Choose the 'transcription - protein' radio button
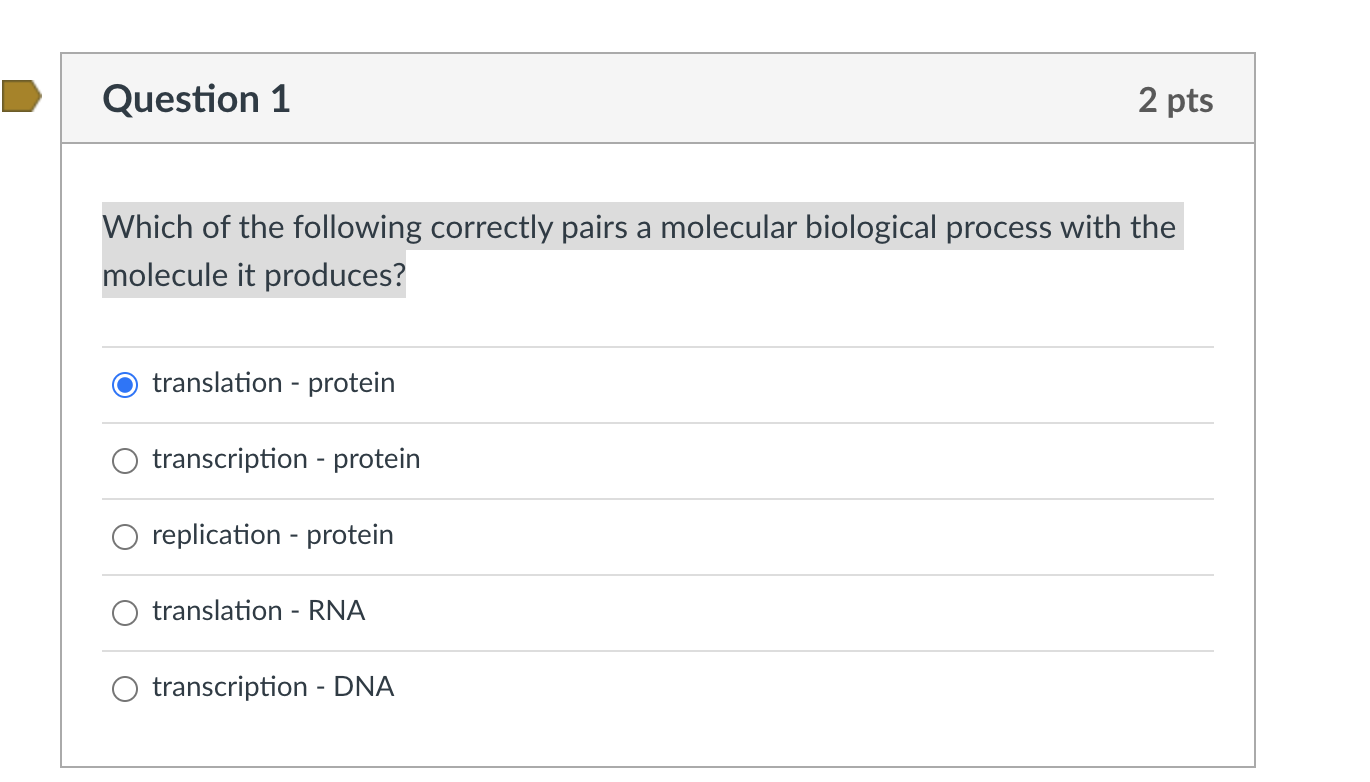The width and height of the screenshot is (1370, 782). pyautogui.click(x=125, y=461)
